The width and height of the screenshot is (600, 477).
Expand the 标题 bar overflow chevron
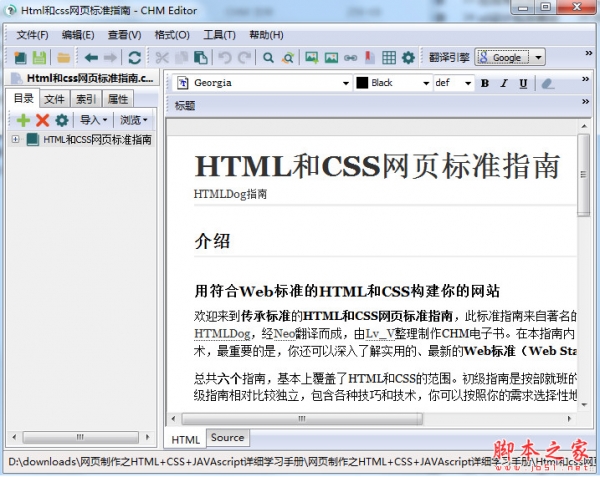(x=585, y=101)
